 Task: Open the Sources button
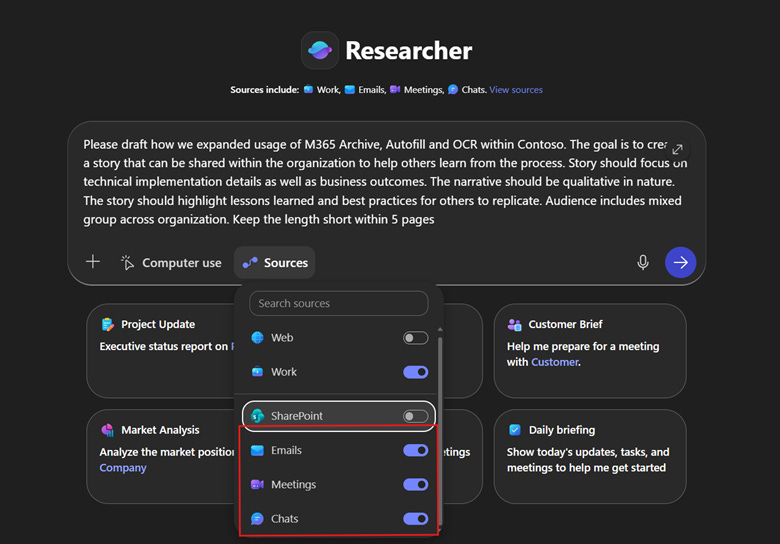pos(275,263)
